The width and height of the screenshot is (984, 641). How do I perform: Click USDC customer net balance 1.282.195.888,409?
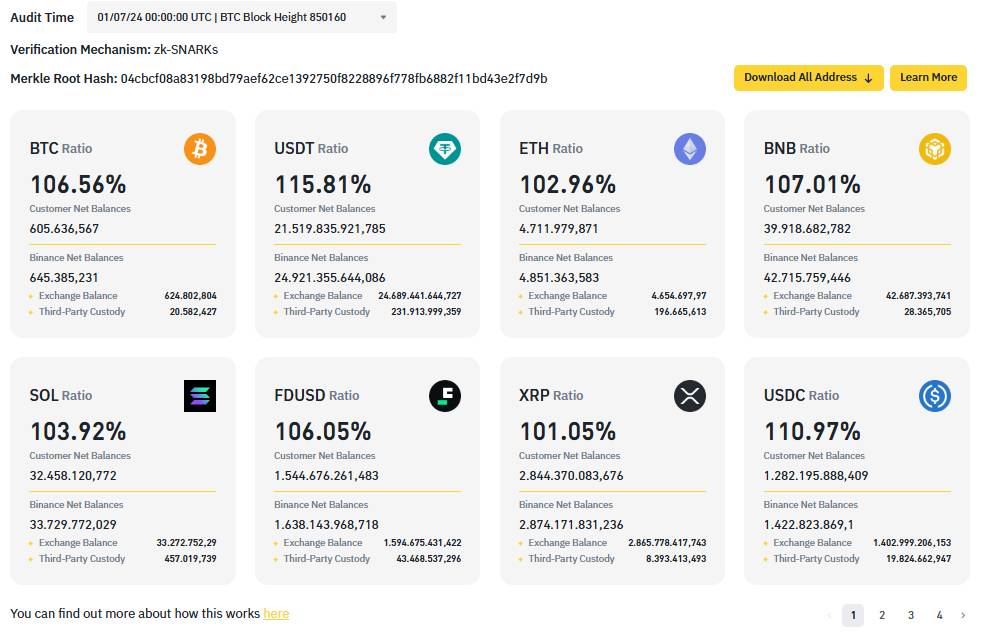[816, 476]
